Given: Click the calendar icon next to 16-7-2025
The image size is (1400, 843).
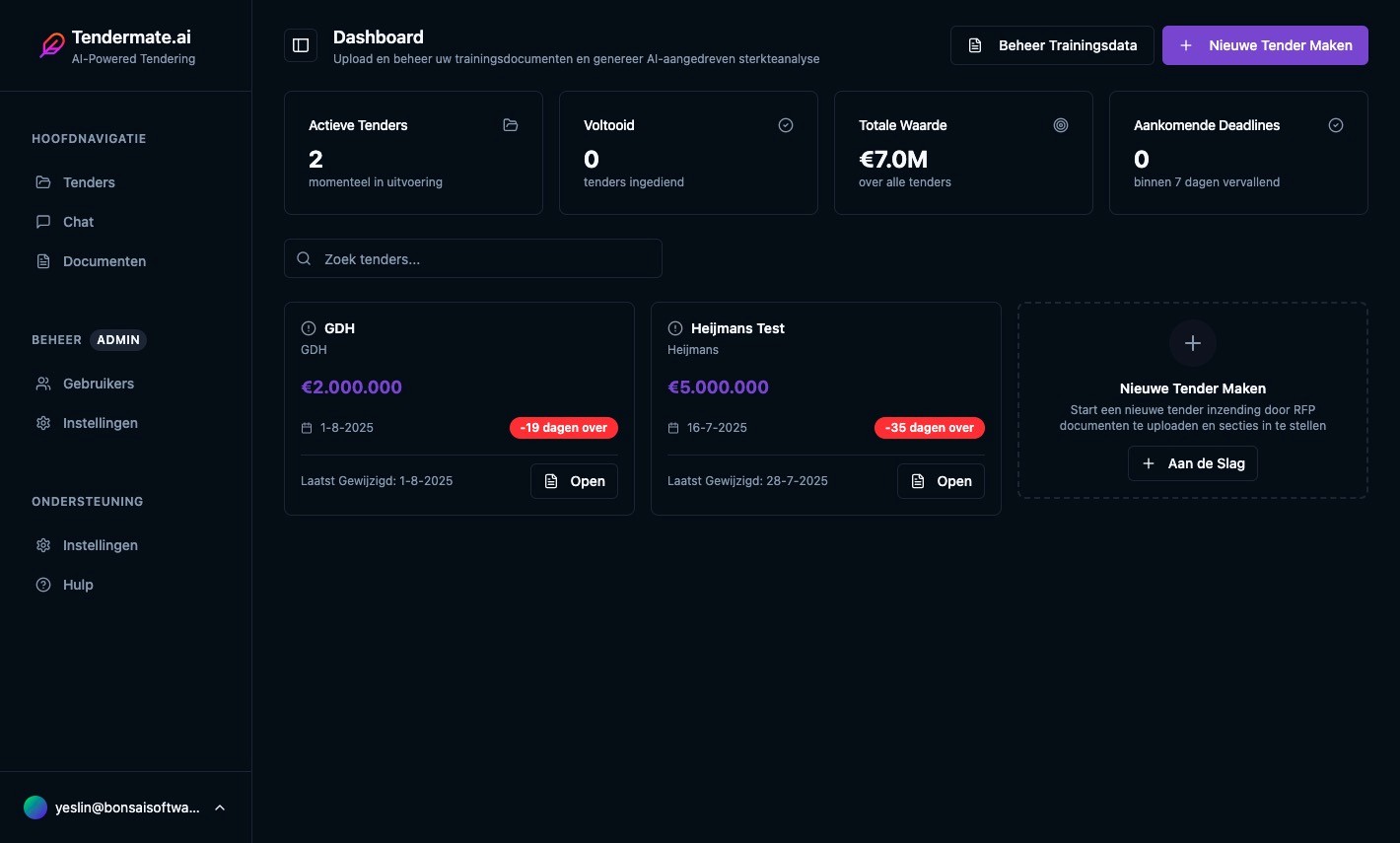Looking at the screenshot, I should coord(672,427).
